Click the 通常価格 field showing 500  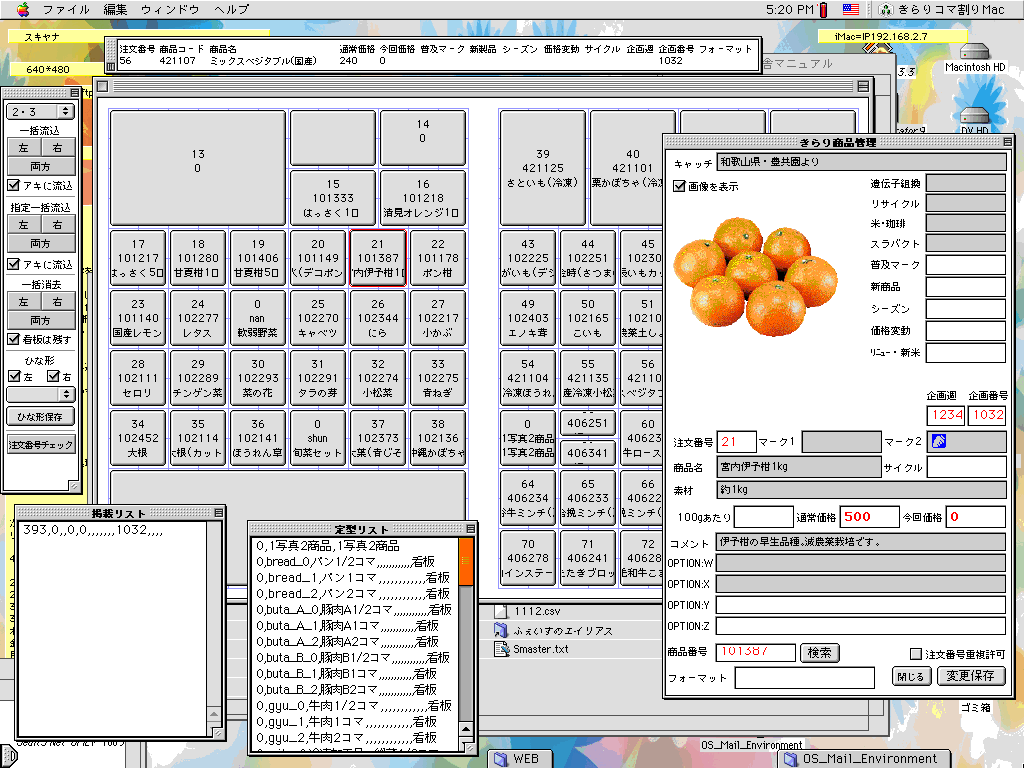[869, 517]
